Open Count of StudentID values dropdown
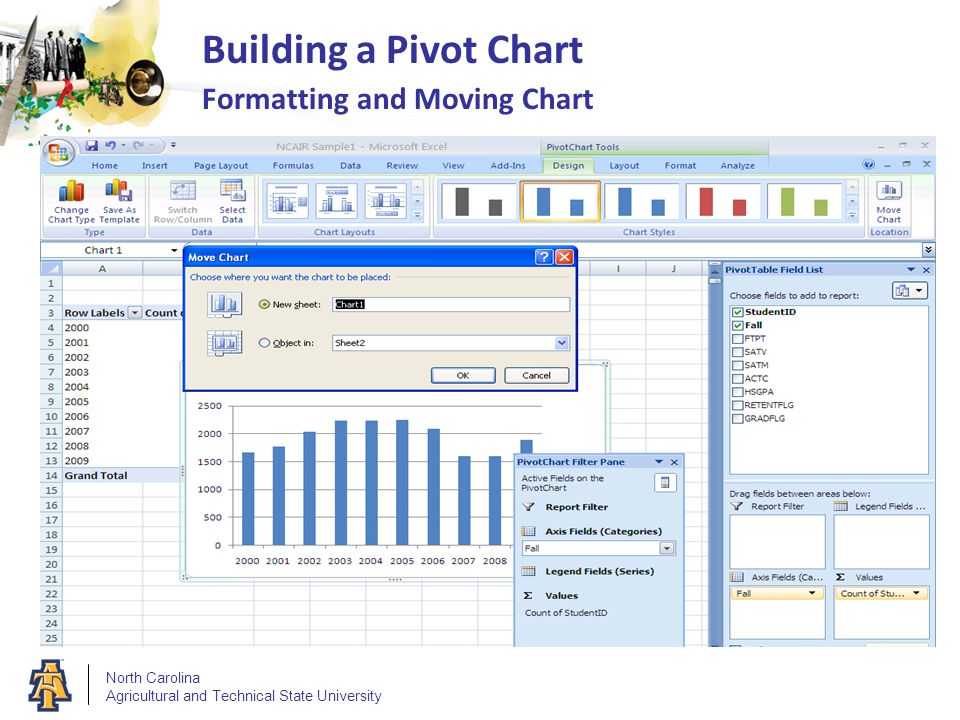The height and width of the screenshot is (720, 960). click(916, 593)
